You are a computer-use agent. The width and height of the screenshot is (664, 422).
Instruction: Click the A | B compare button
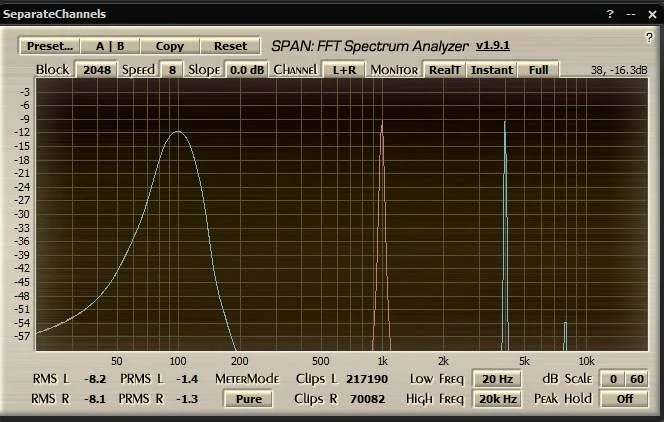pos(110,46)
